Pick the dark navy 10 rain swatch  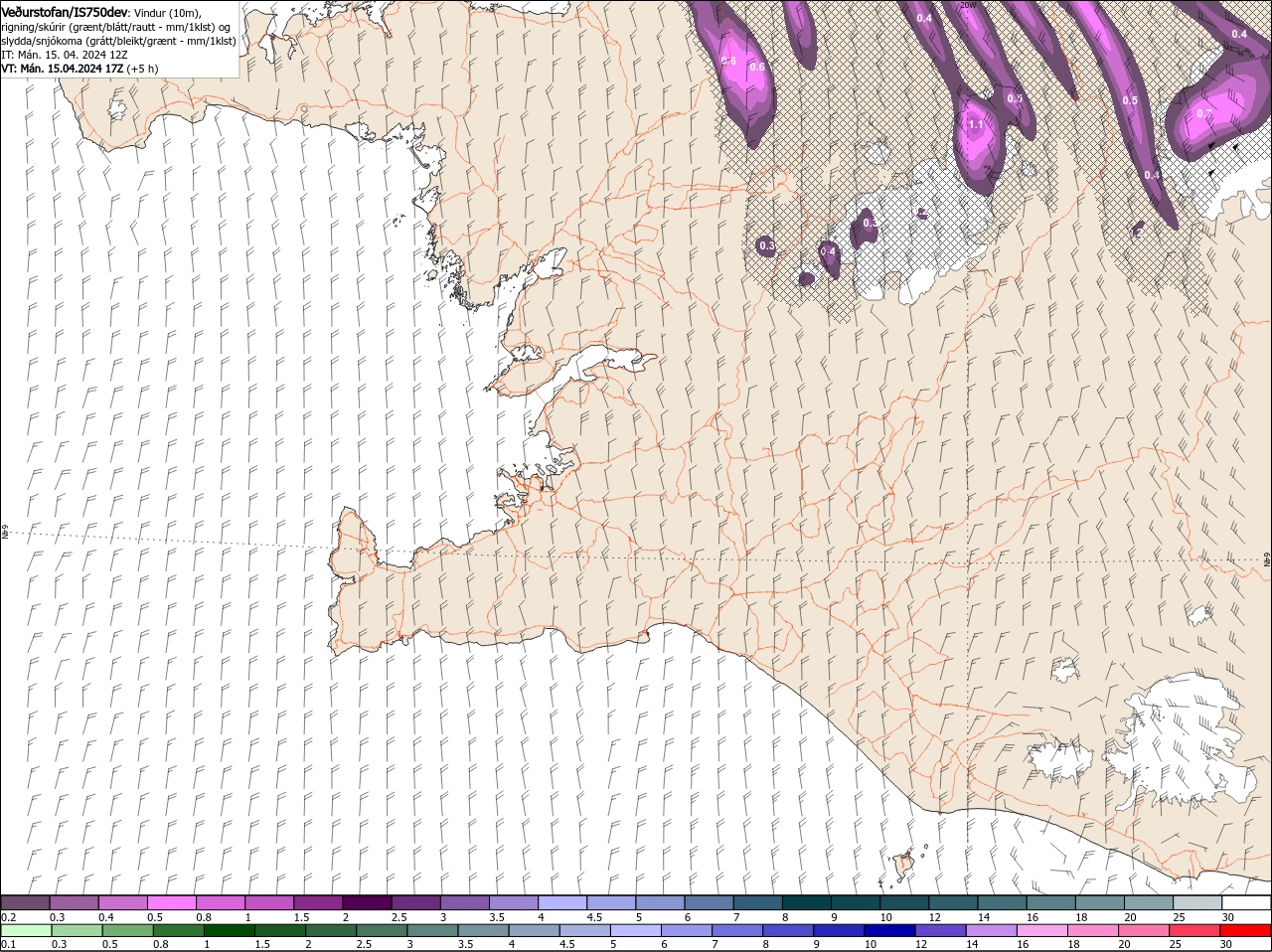(x=890, y=930)
